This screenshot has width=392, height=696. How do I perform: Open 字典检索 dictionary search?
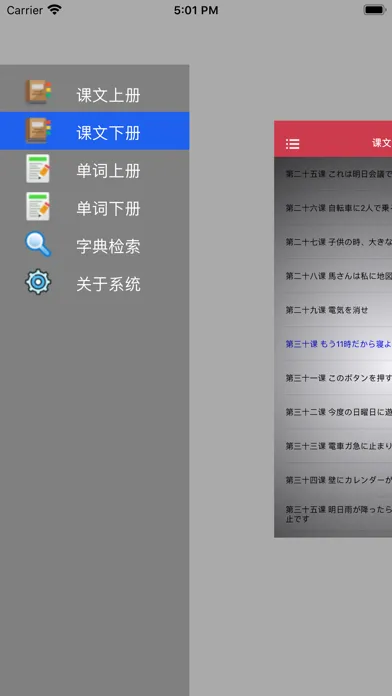coord(95,245)
